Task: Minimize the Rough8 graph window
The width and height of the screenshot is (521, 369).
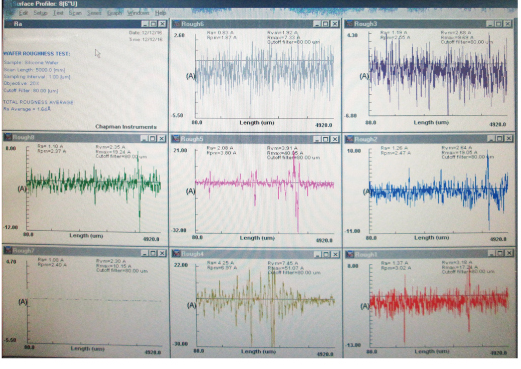Action: click(144, 138)
